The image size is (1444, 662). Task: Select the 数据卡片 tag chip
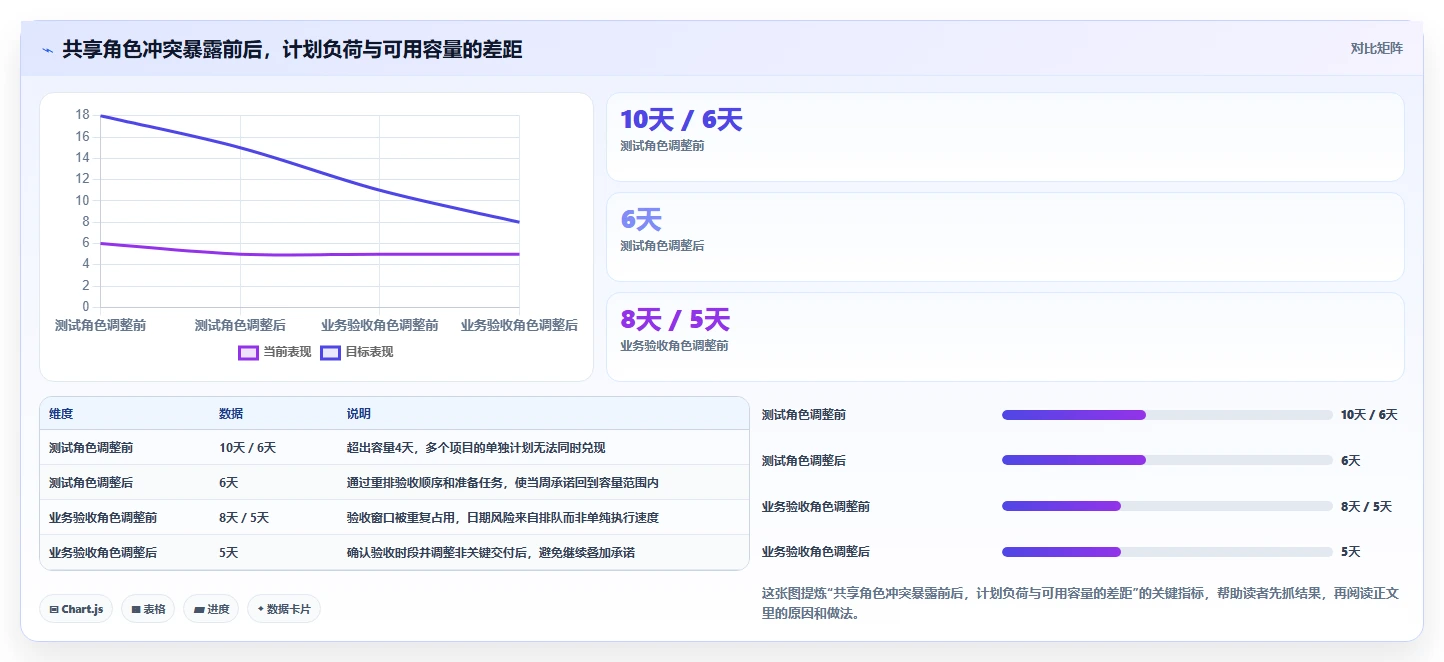coord(284,609)
